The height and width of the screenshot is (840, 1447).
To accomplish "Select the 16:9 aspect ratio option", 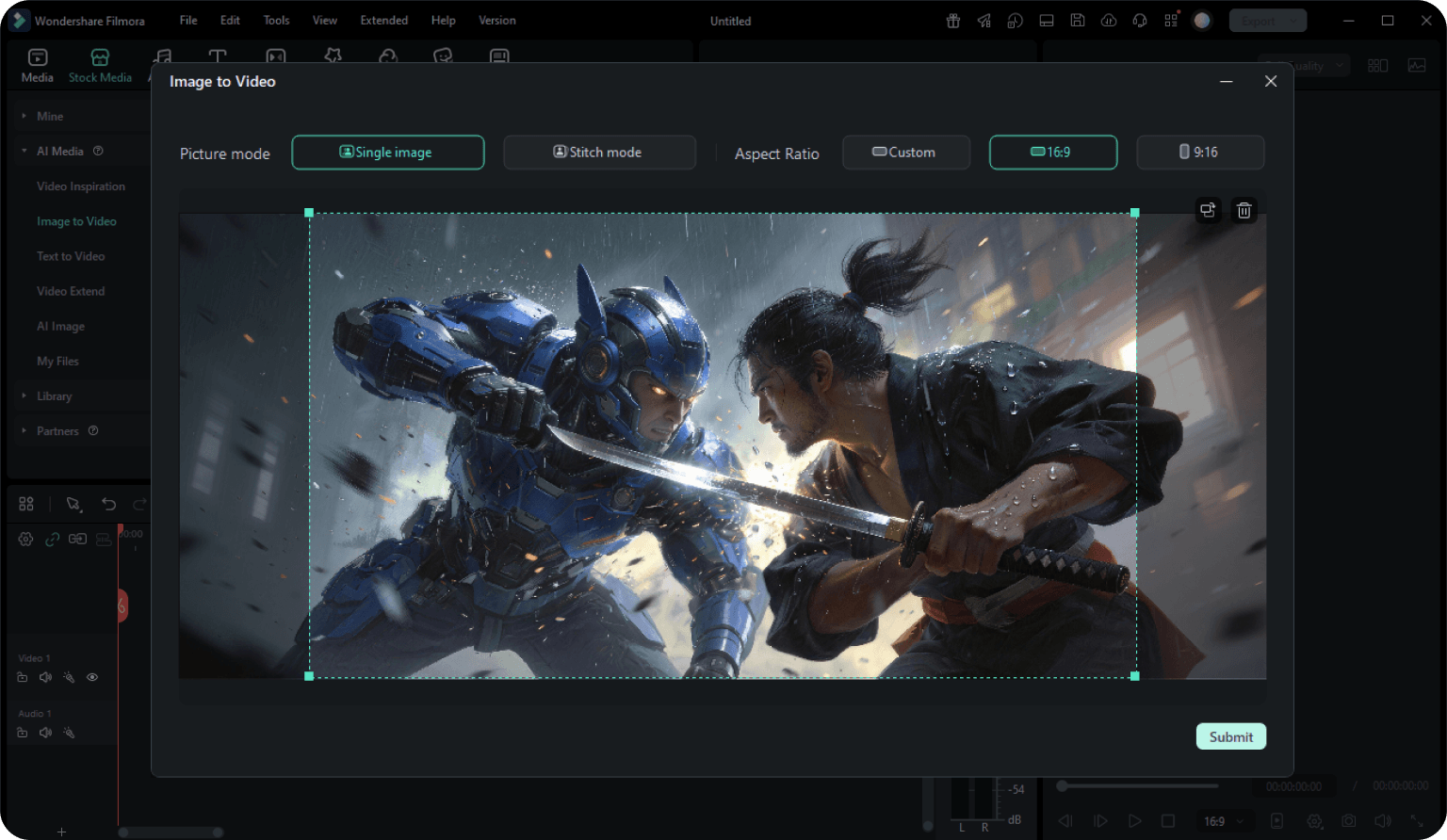I will click(1053, 153).
